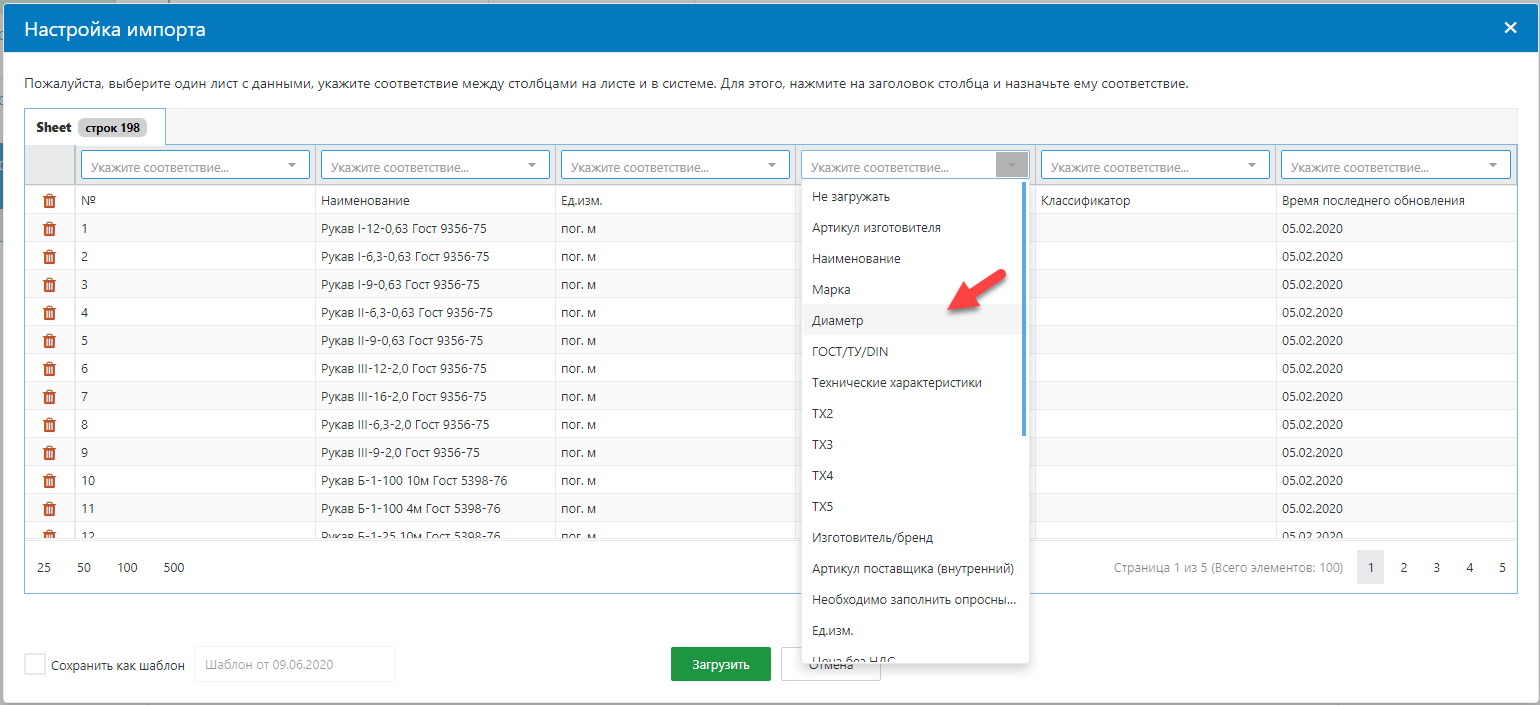Click trash icon for row 3

49,285
